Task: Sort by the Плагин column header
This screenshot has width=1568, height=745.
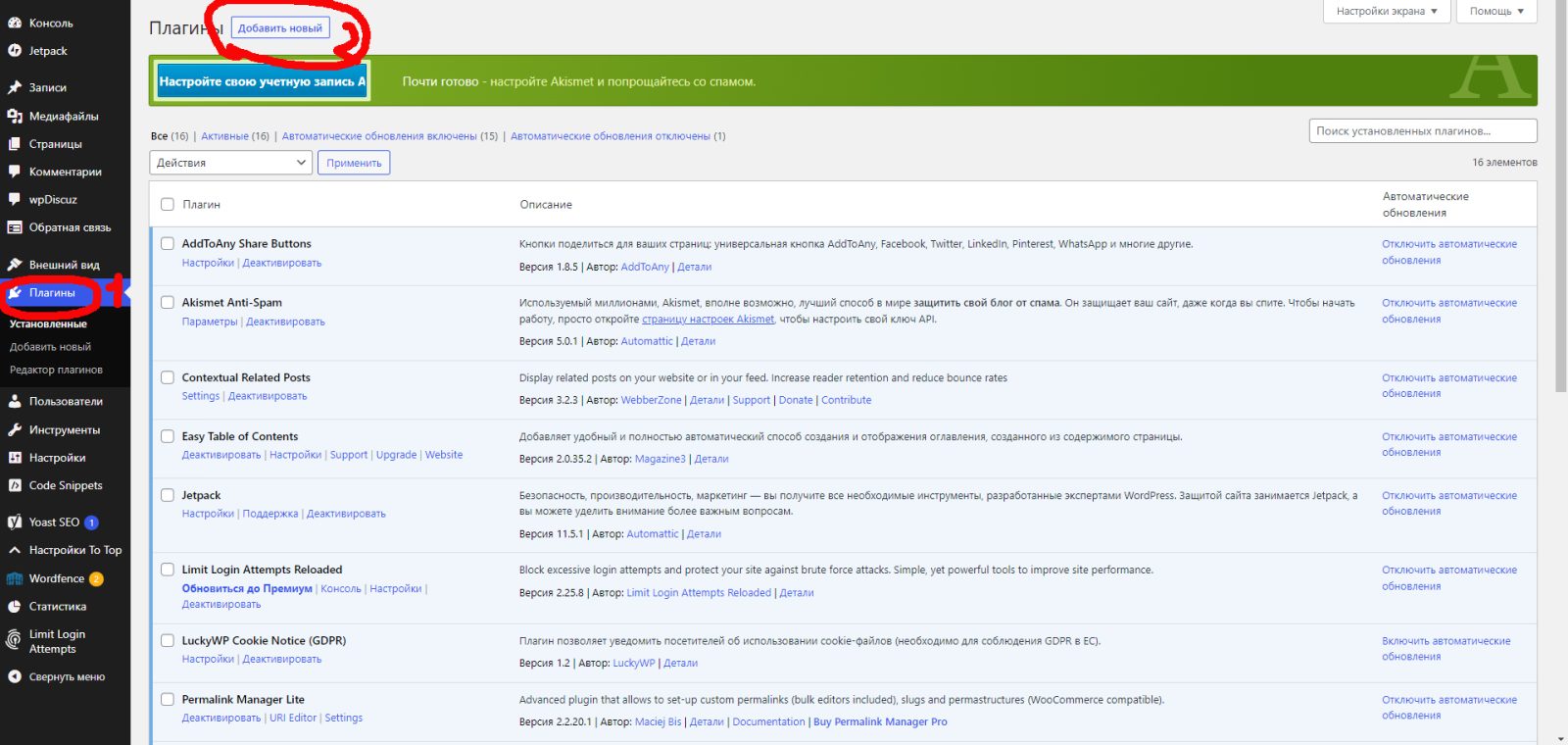Action: pos(201,205)
